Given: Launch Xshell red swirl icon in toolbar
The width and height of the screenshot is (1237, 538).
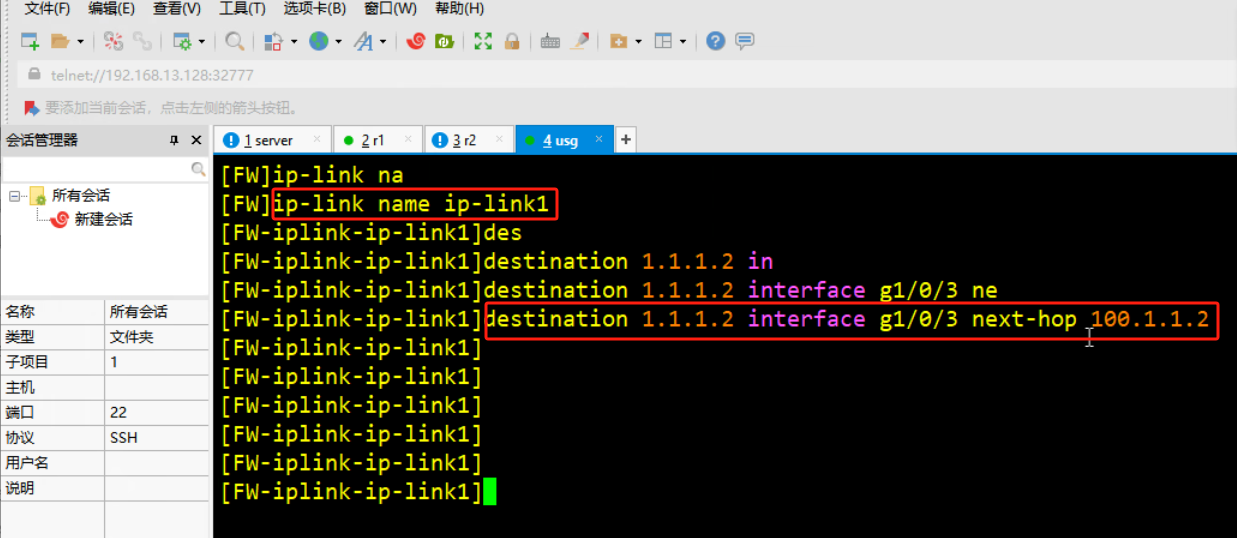Looking at the screenshot, I should [416, 41].
